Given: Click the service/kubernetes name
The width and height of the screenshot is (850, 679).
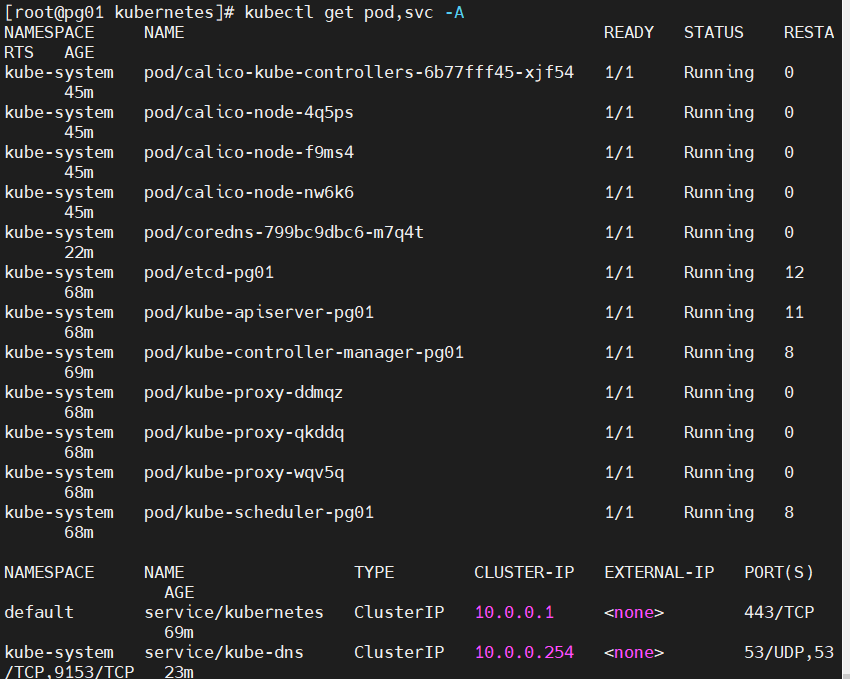Looking at the screenshot, I should click(x=233, y=612).
